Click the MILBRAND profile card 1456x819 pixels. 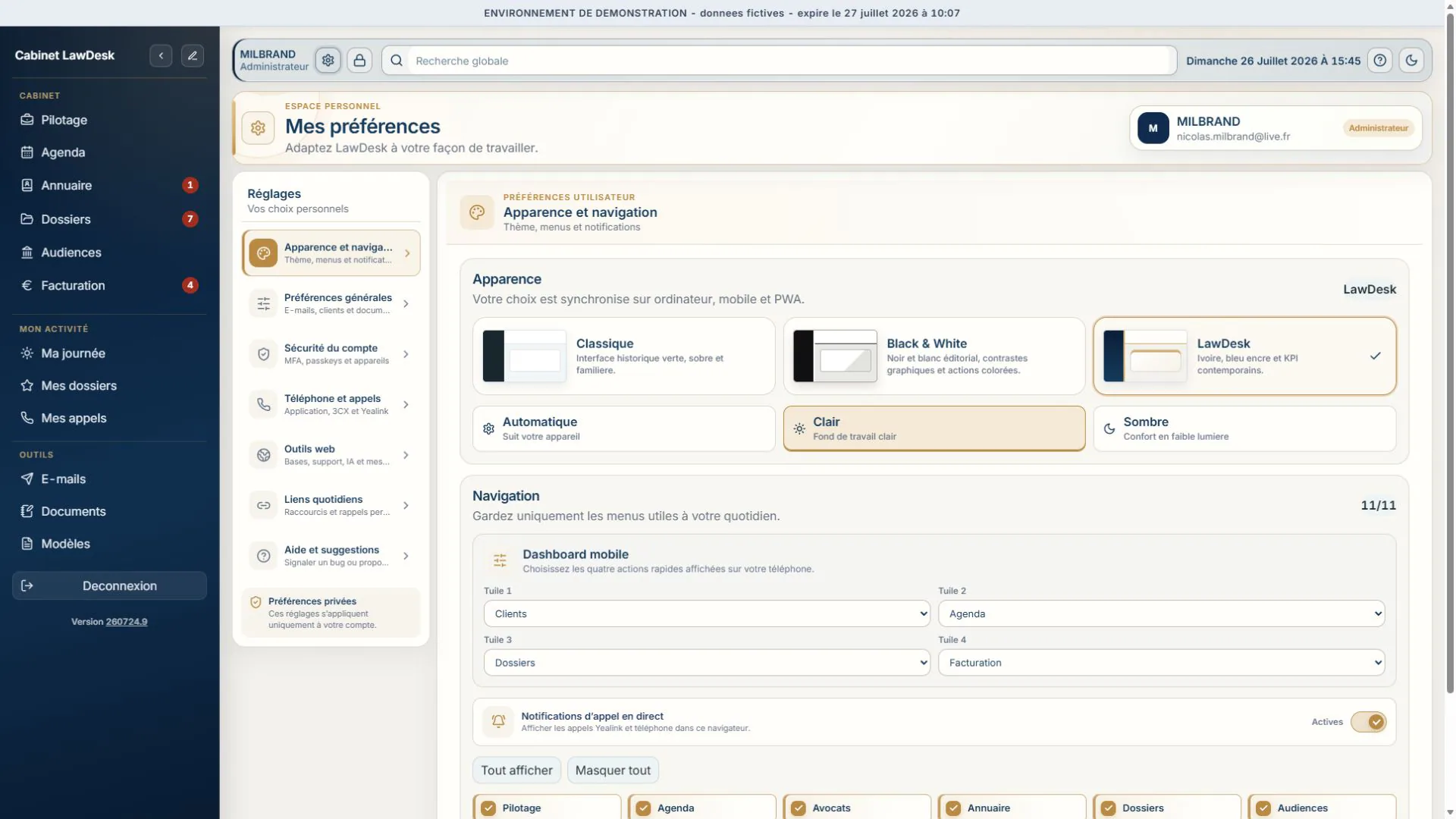pos(1276,128)
